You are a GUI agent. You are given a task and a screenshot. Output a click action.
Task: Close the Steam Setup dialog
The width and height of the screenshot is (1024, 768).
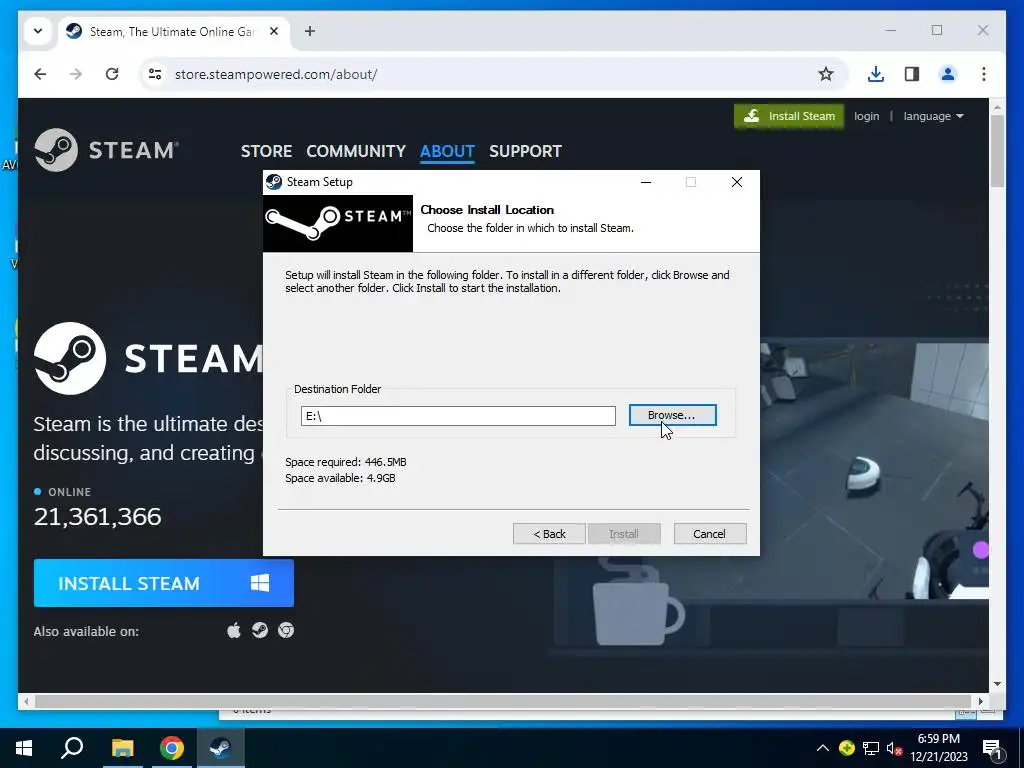737,182
